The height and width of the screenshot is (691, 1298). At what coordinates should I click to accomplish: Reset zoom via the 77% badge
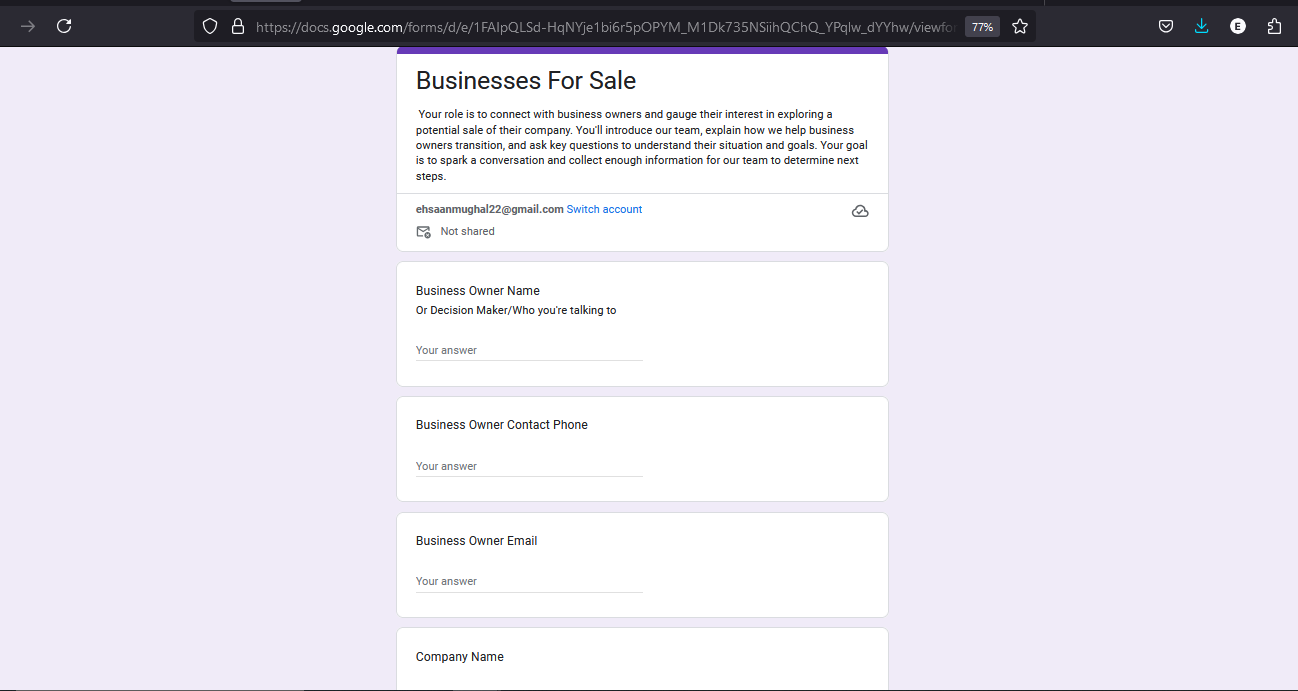[x=982, y=27]
